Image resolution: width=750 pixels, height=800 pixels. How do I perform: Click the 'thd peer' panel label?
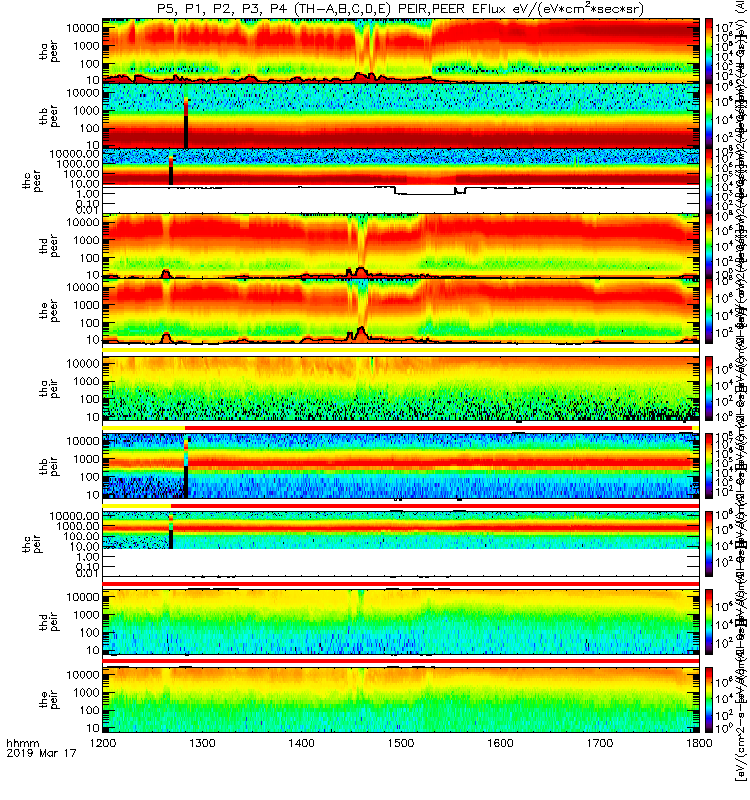pos(49,246)
